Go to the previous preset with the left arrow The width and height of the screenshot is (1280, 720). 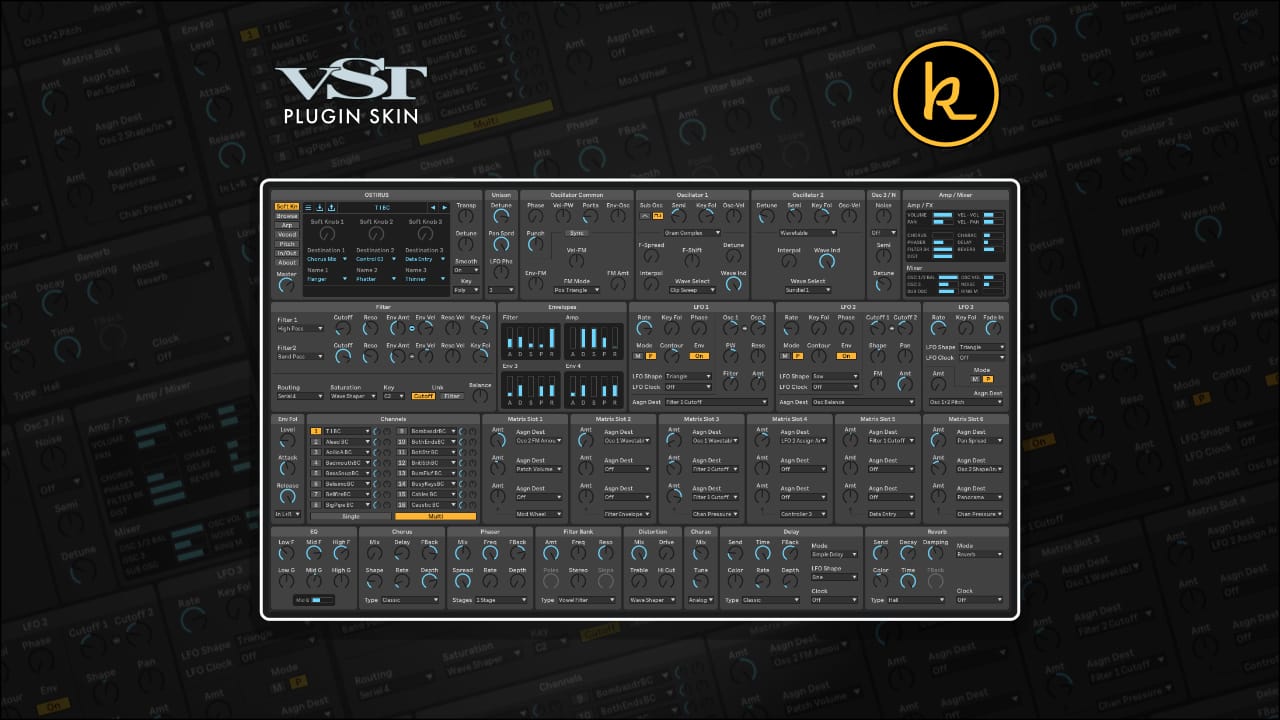(x=432, y=207)
